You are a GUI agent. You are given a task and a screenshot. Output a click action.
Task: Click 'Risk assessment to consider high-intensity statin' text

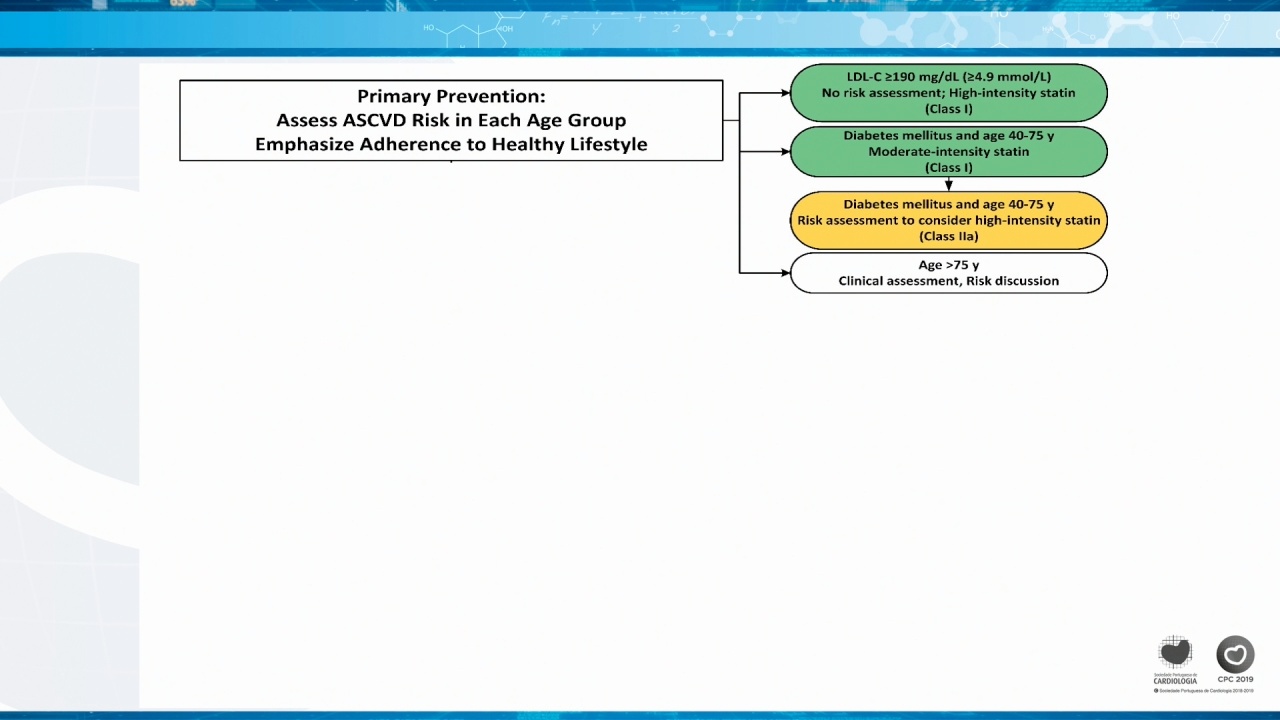tap(948, 220)
